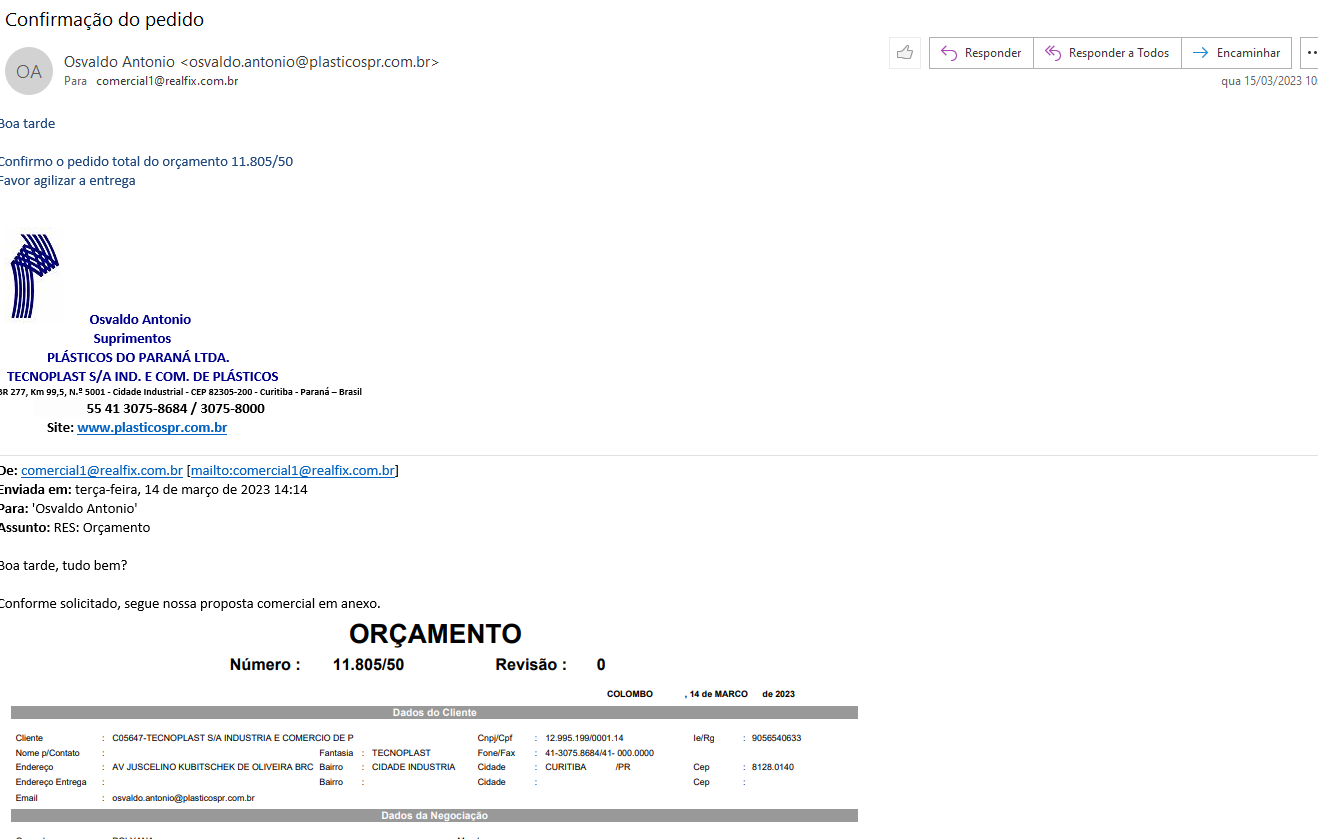Click the subject title Confirmação do pedido

[x=105, y=19]
